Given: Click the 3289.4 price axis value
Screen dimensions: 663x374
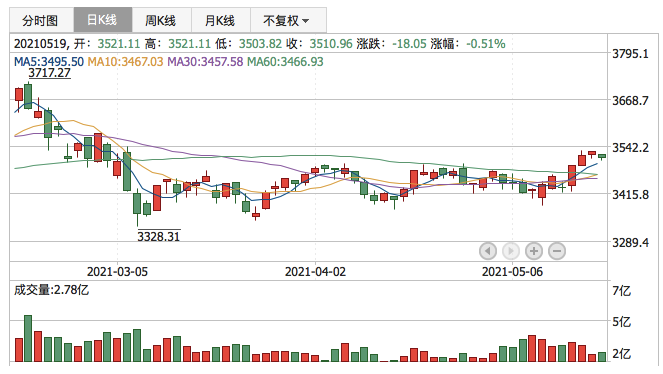Looking at the screenshot, I should coord(630,243).
